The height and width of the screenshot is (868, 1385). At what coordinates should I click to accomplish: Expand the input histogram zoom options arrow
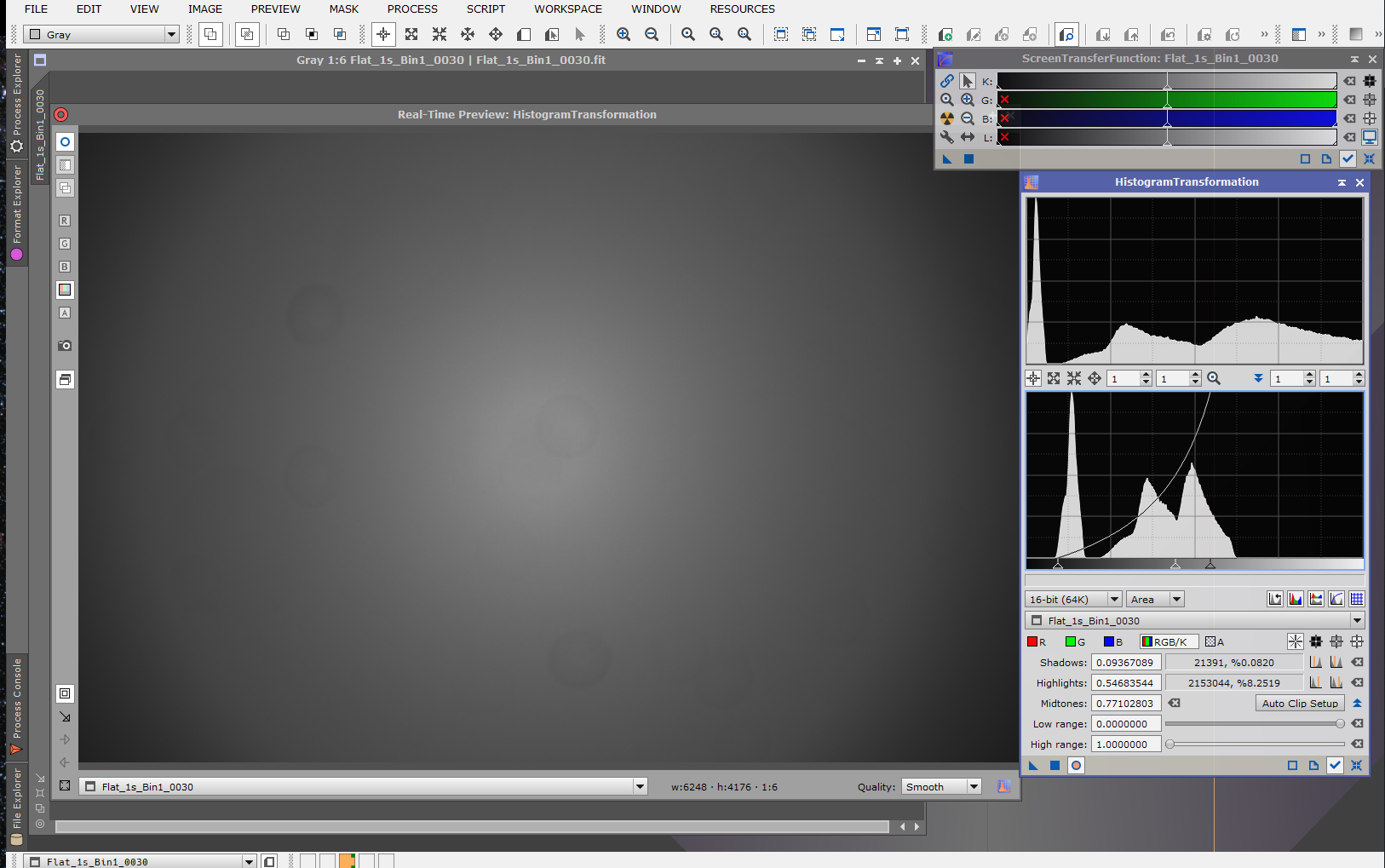pyautogui.click(x=1258, y=378)
